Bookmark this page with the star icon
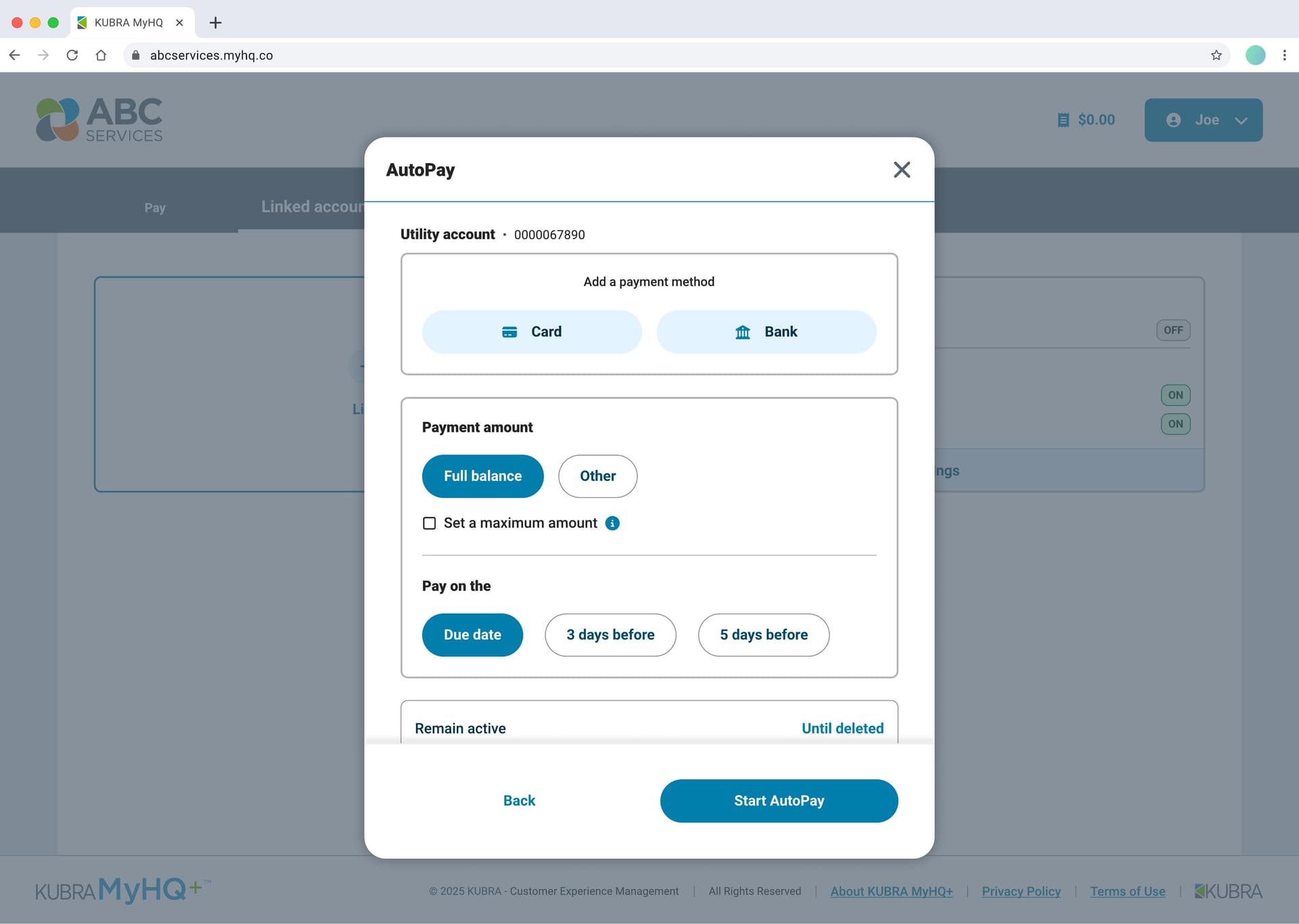Image resolution: width=1299 pixels, height=924 pixels. click(x=1216, y=55)
